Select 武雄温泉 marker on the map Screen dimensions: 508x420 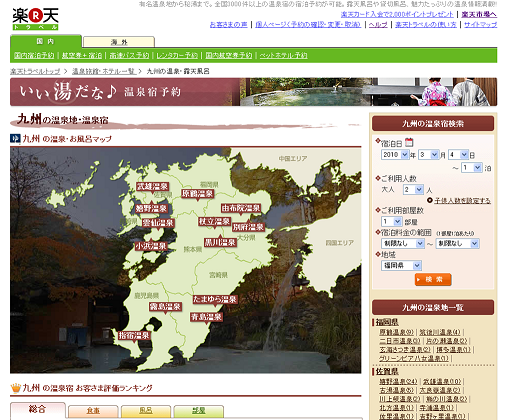[152, 187]
